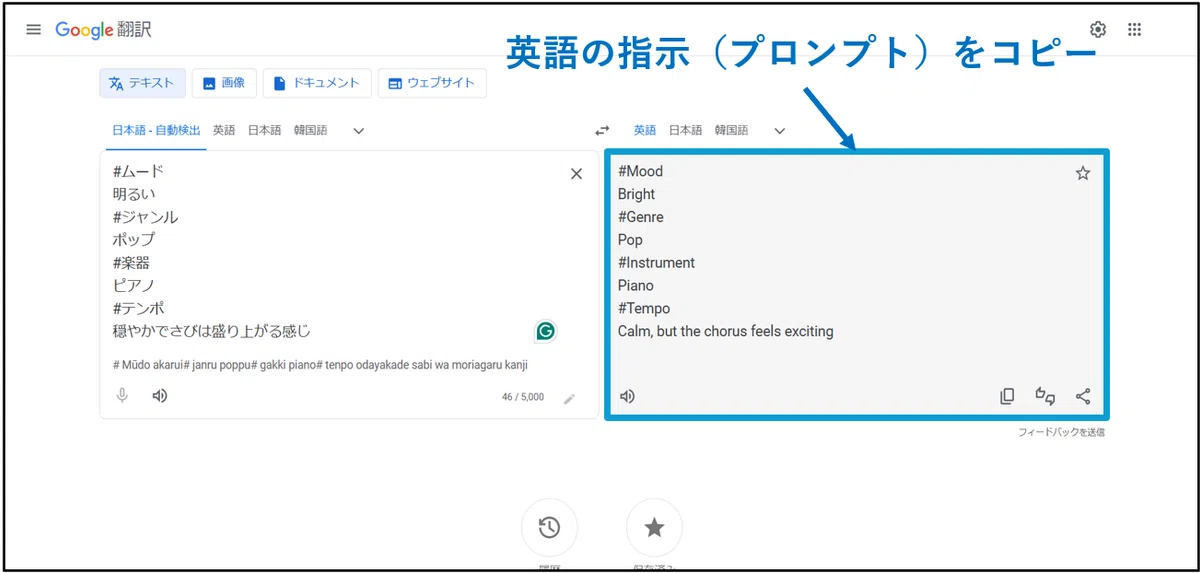
Task: Swap source and target languages
Action: click(602, 130)
